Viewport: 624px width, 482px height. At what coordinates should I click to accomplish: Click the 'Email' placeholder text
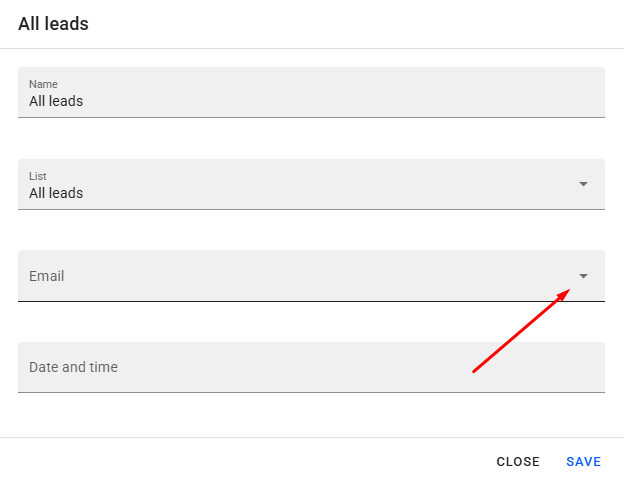[x=47, y=276]
